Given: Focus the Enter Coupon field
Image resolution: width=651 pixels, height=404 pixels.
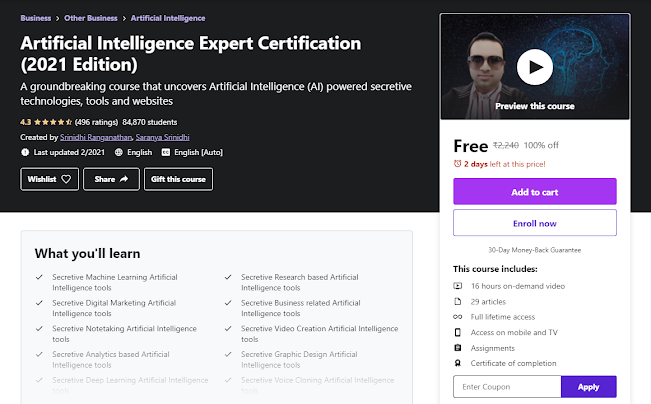Looking at the screenshot, I should click(x=507, y=387).
